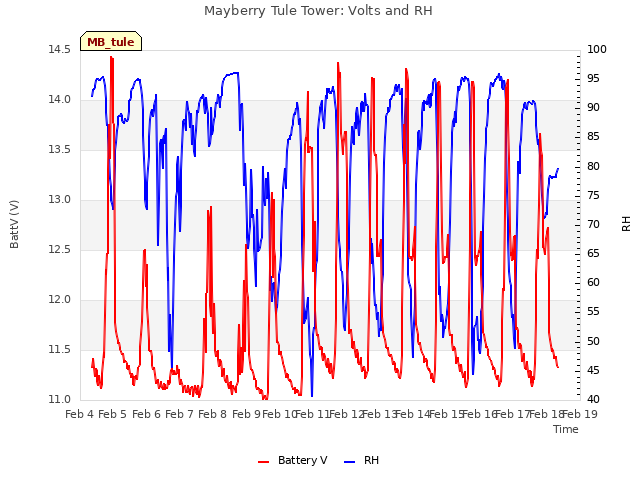Select the chart title 'Mayberry Tule Tower: Volts and RH'

tap(318, 10)
